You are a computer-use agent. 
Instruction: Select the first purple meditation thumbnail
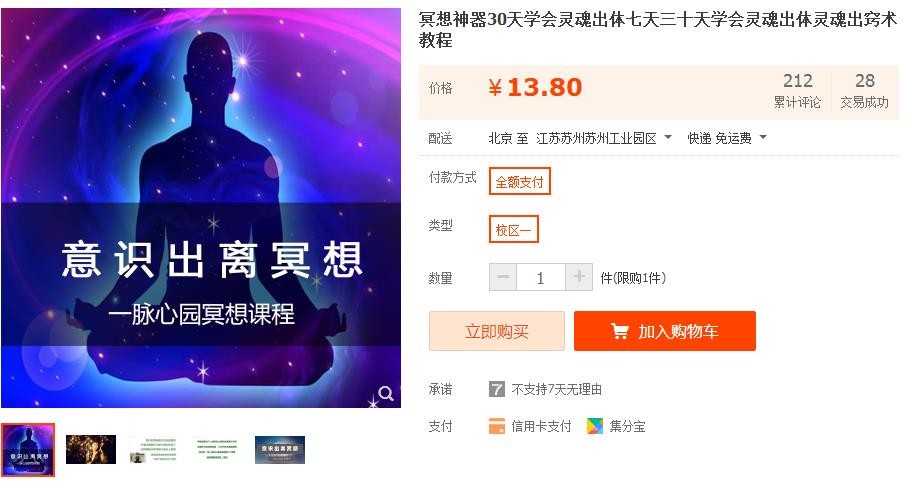(28, 450)
